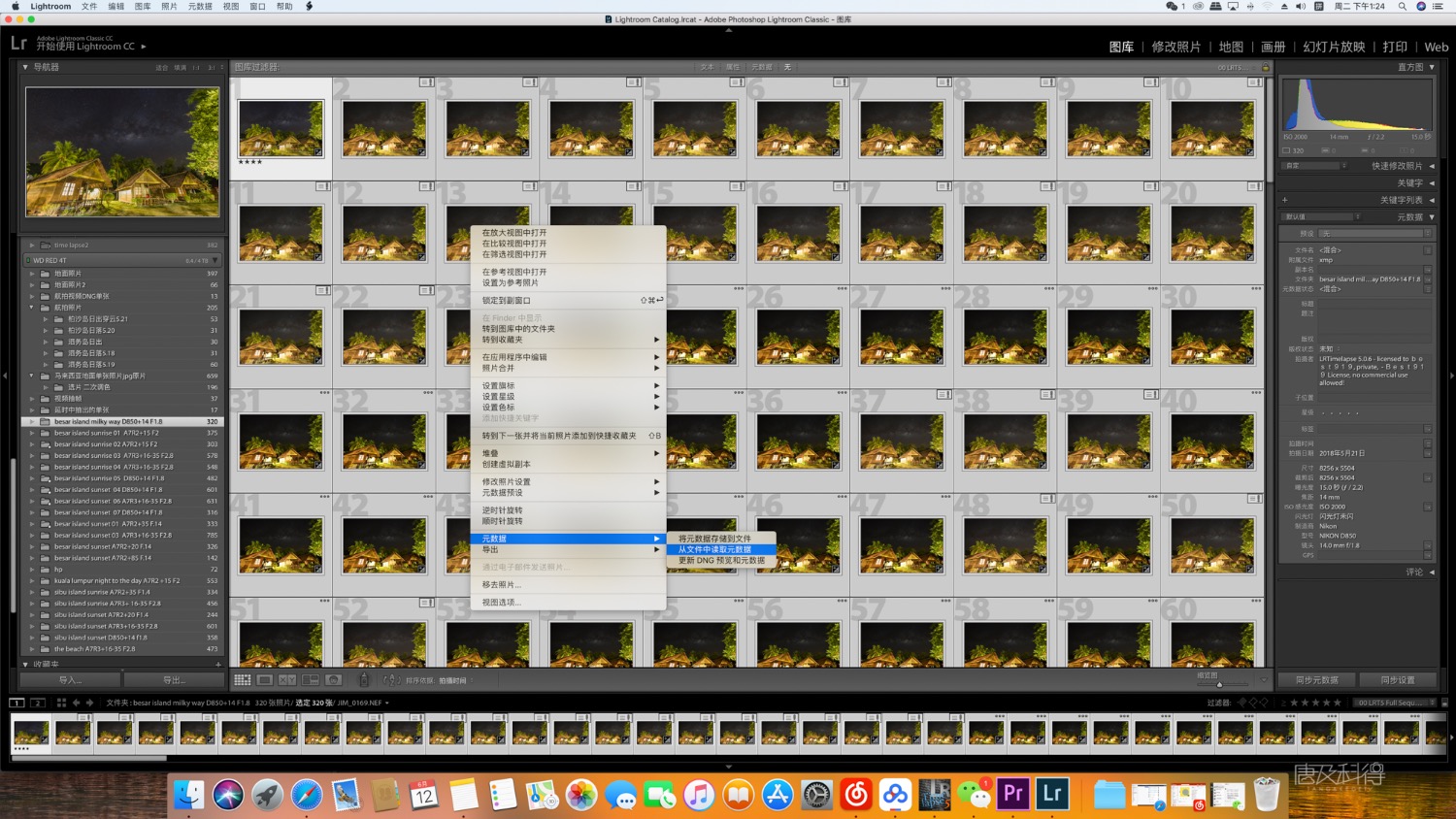
Task: Open the 幻灯片放映 Slideshow module
Action: click(x=1334, y=47)
